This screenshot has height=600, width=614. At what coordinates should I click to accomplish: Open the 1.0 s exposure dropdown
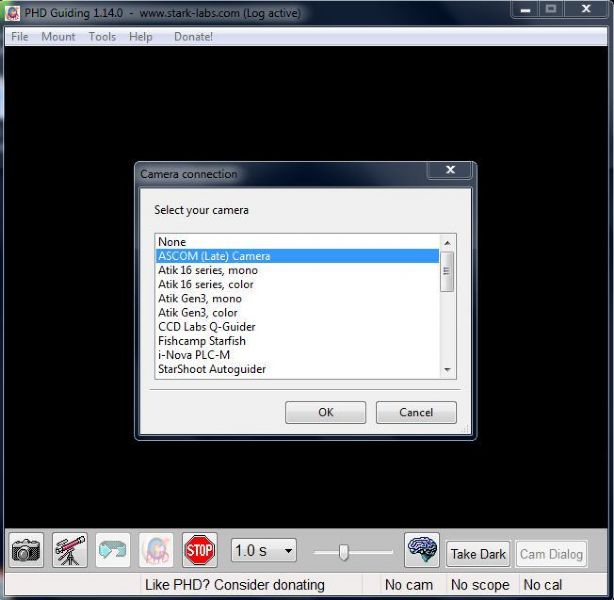pyautogui.click(x=264, y=550)
